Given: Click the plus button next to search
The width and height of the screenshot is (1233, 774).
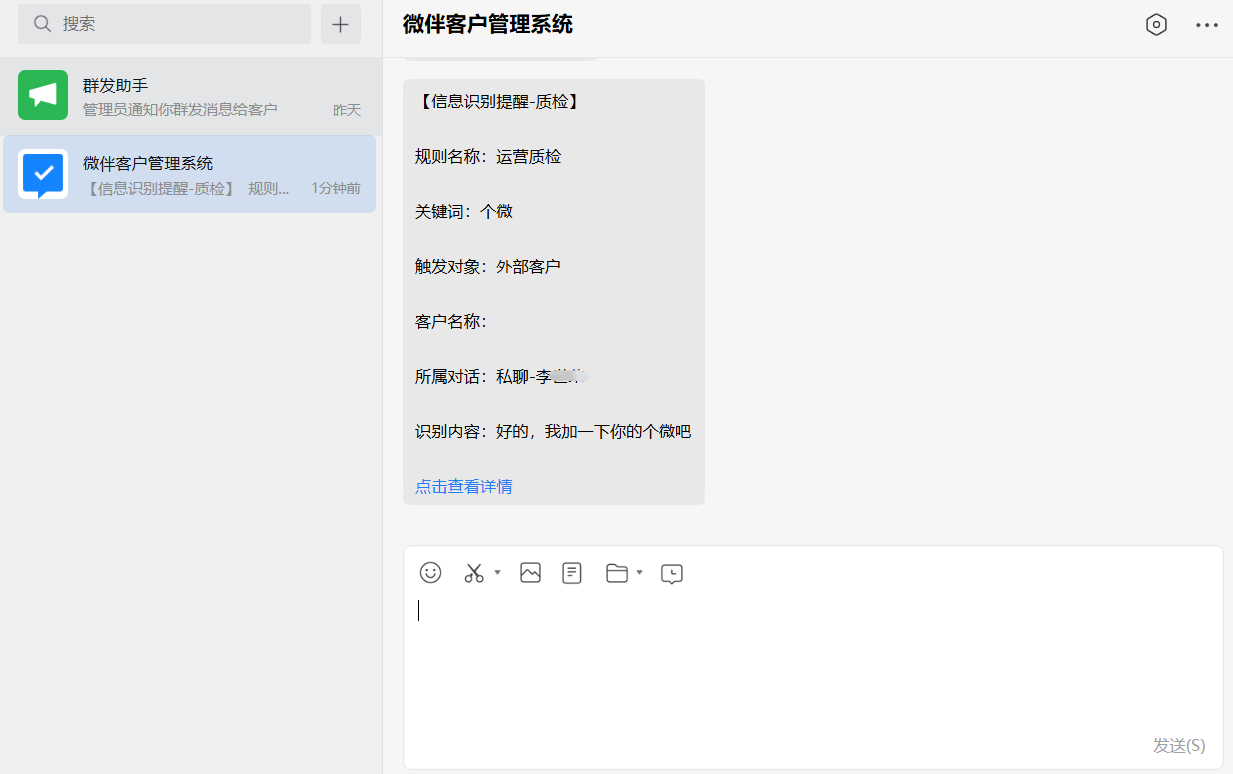Looking at the screenshot, I should (340, 24).
